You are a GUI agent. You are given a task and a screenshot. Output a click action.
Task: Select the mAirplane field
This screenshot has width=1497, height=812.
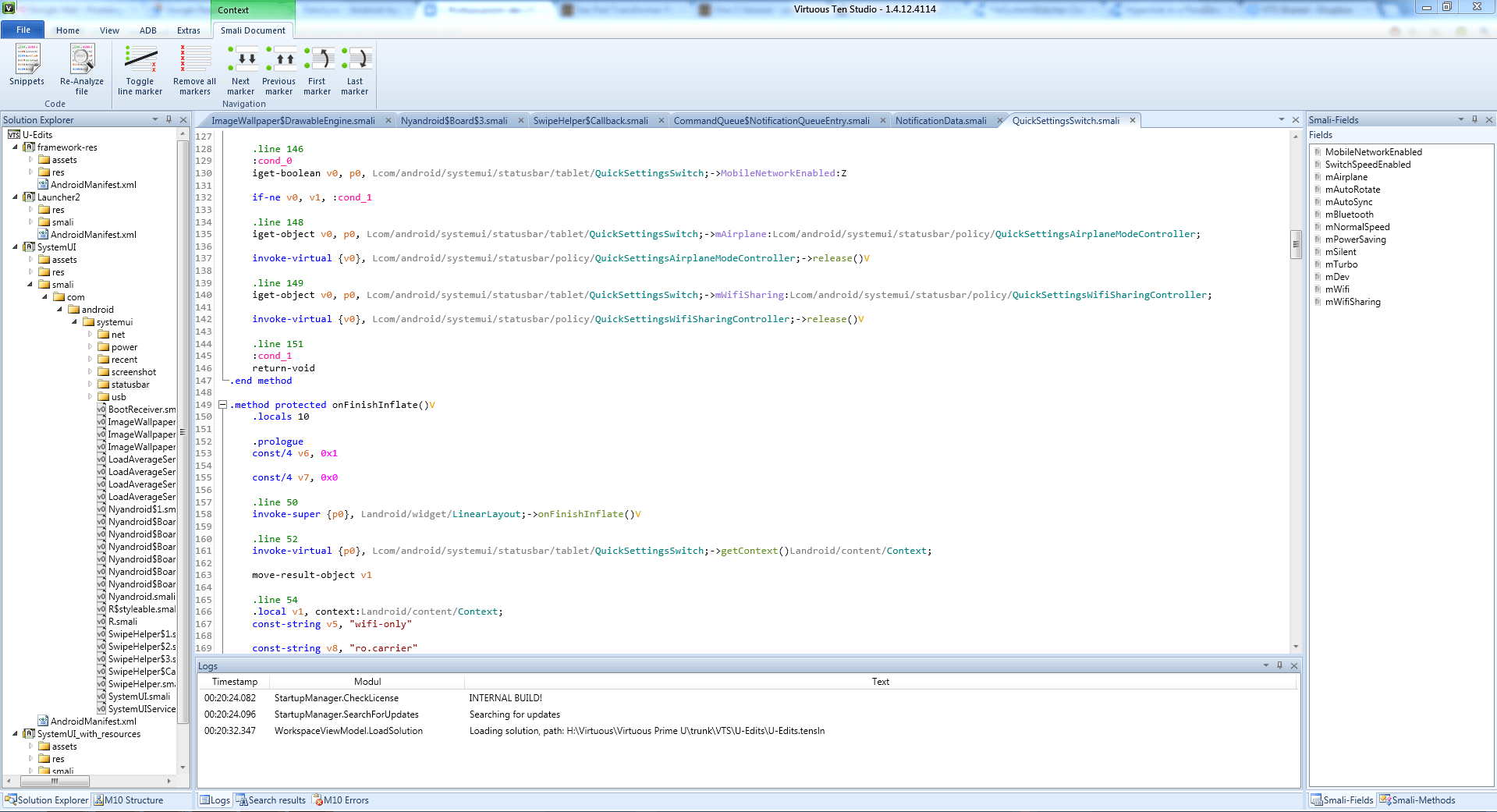click(x=1346, y=177)
